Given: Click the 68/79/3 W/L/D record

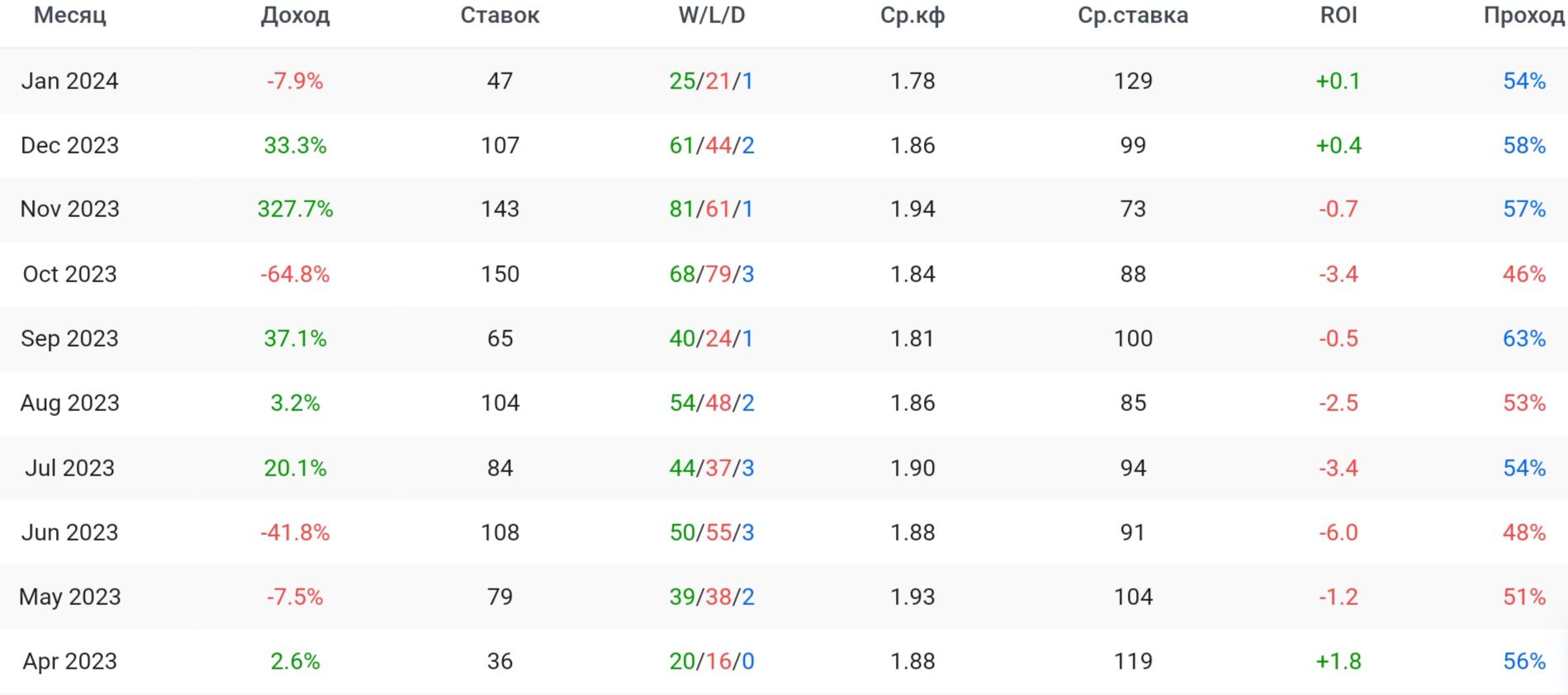Looking at the screenshot, I should (712, 274).
